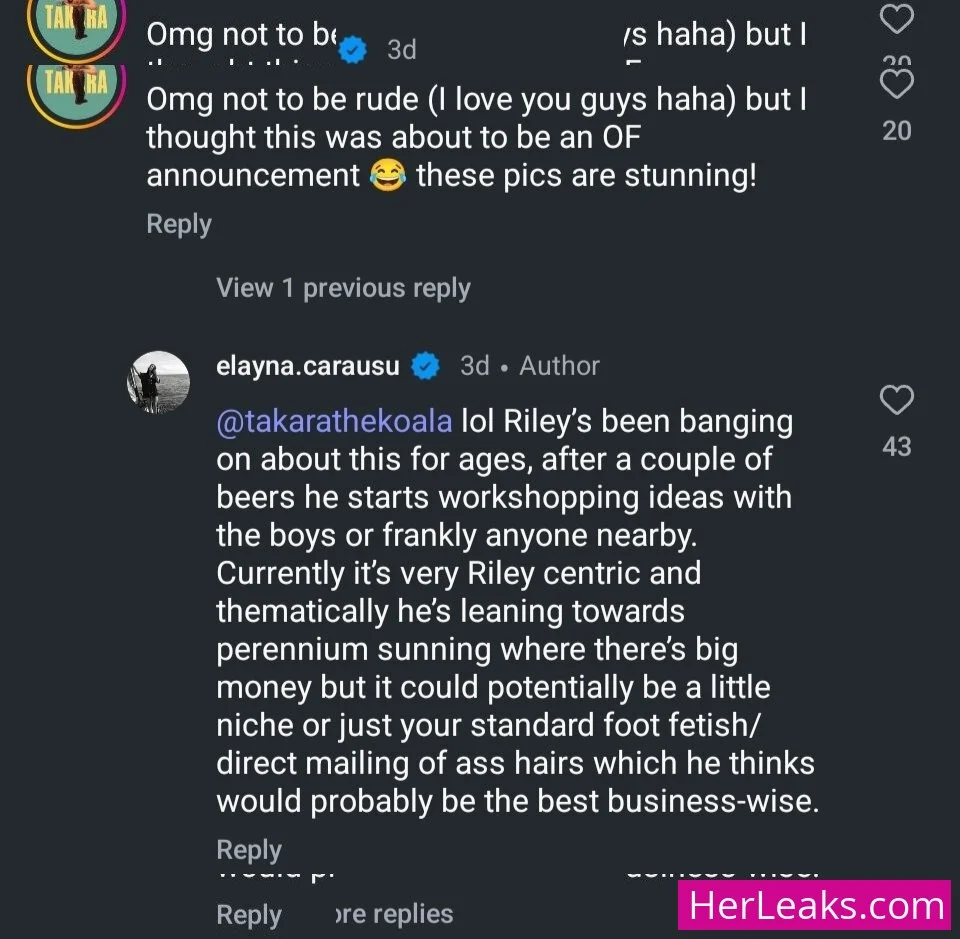Like the 'OF announcement' comment with the heart

coord(897,84)
